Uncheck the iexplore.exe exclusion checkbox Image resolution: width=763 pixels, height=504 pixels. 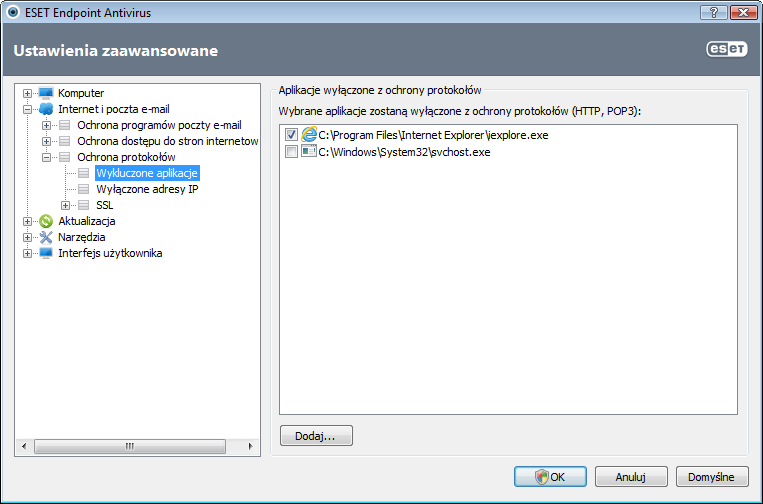pos(291,135)
